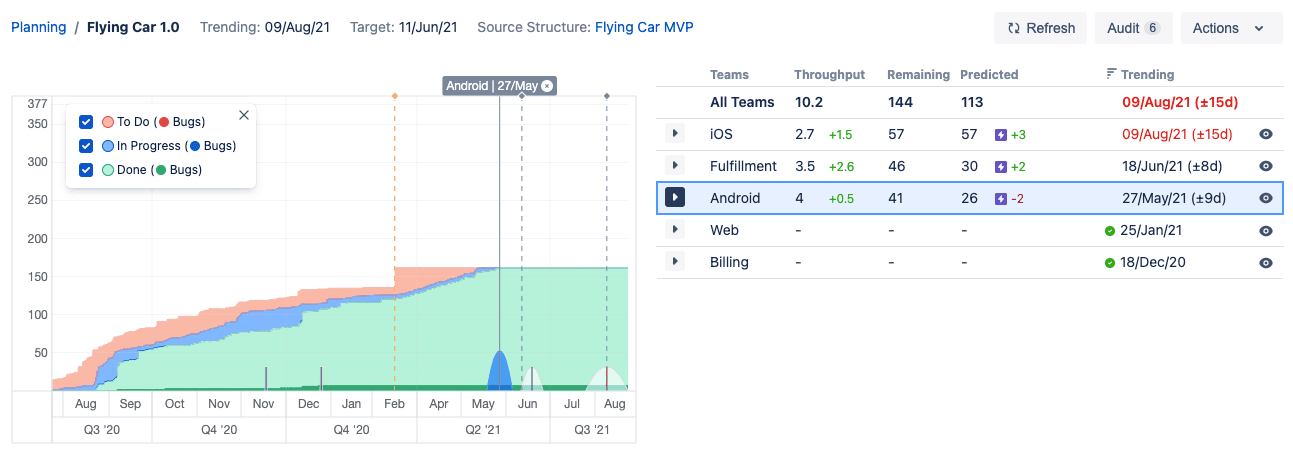Open the Audit panel
Screen dimensions: 1293x455
click(1133, 28)
